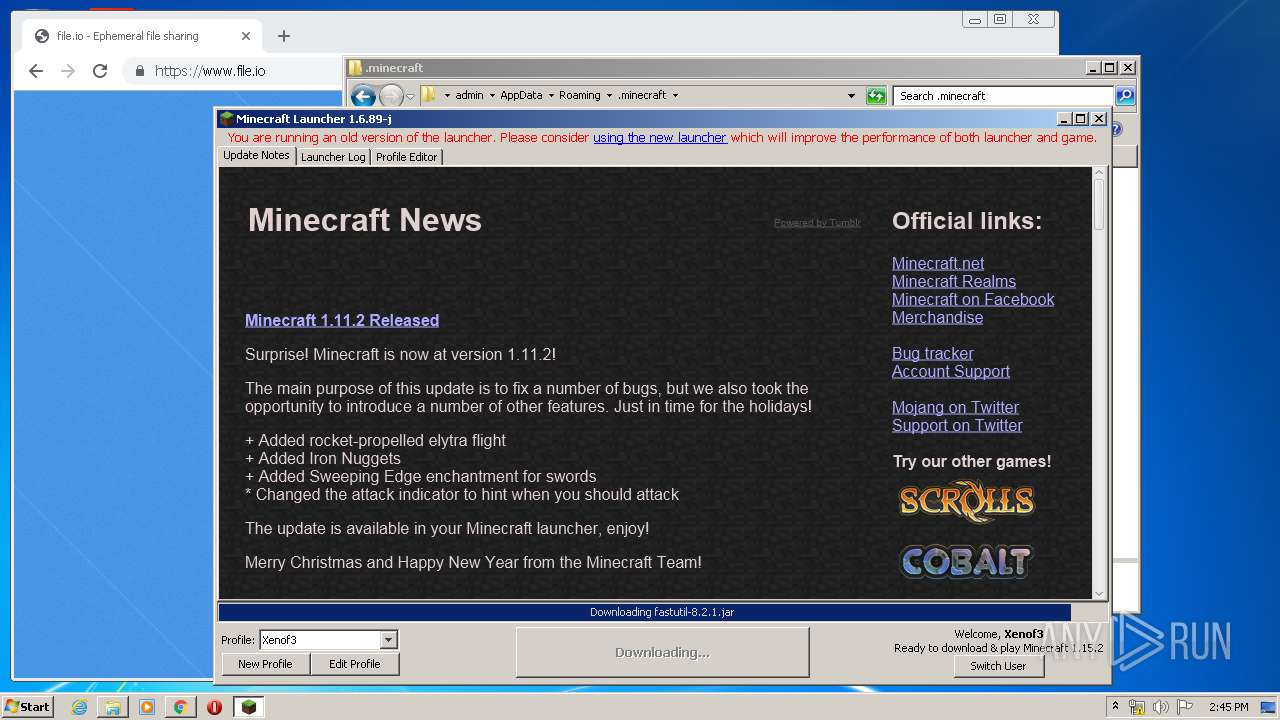
Task: Click the volume speaker tray icon
Action: [x=1161, y=707]
